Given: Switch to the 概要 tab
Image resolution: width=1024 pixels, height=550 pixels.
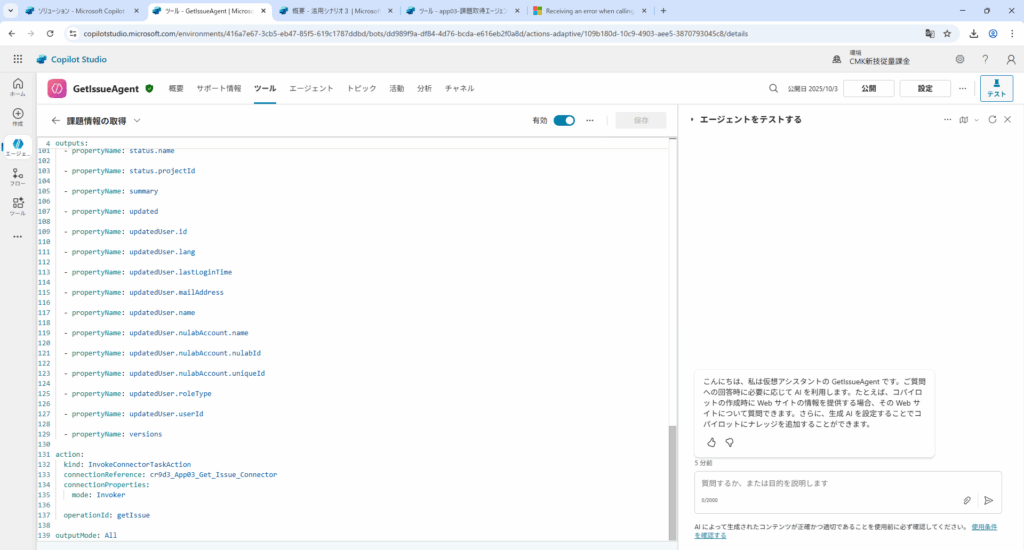Looking at the screenshot, I should pos(176,88).
